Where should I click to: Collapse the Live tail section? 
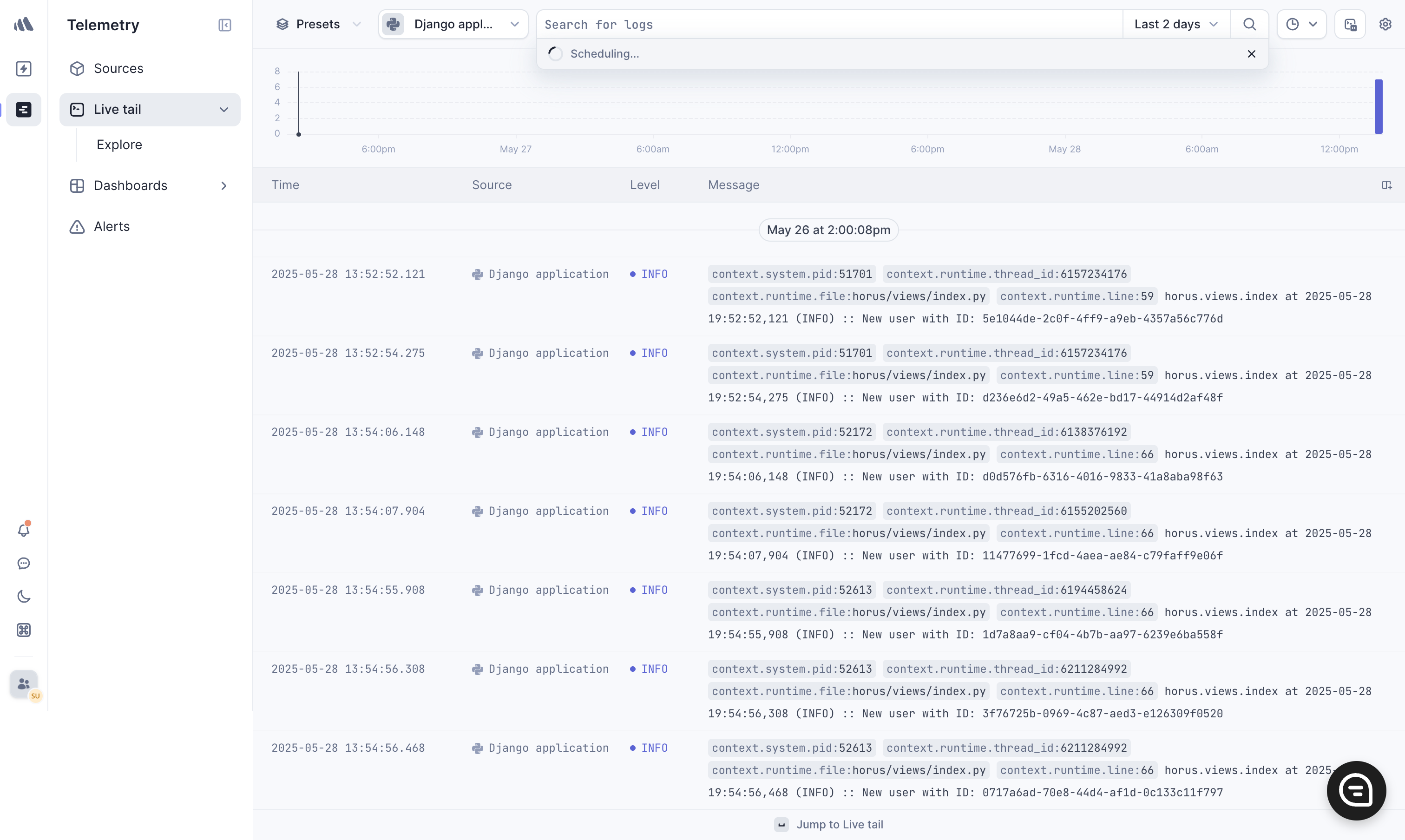click(224, 109)
